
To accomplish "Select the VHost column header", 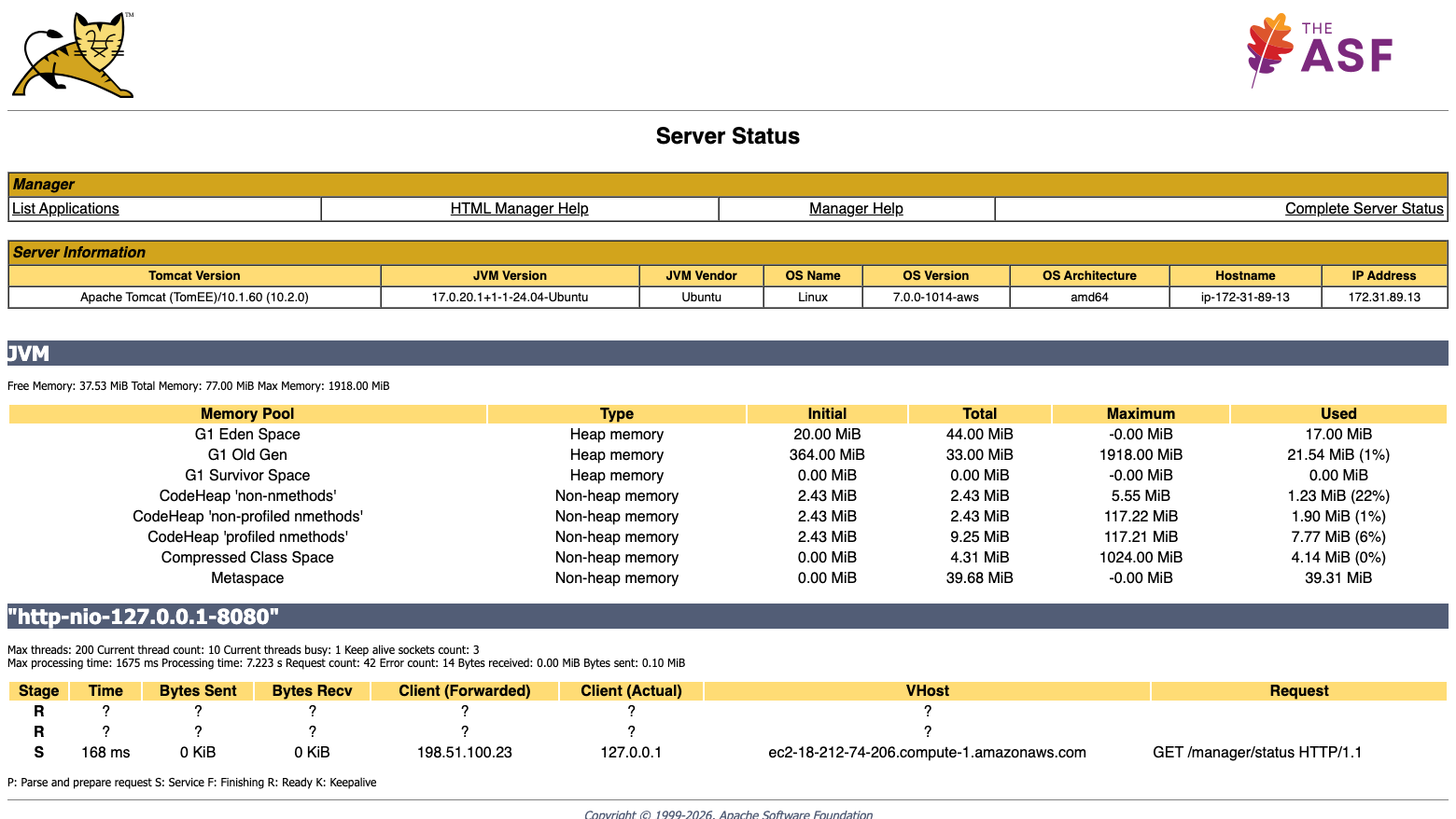I will click(927, 691).
